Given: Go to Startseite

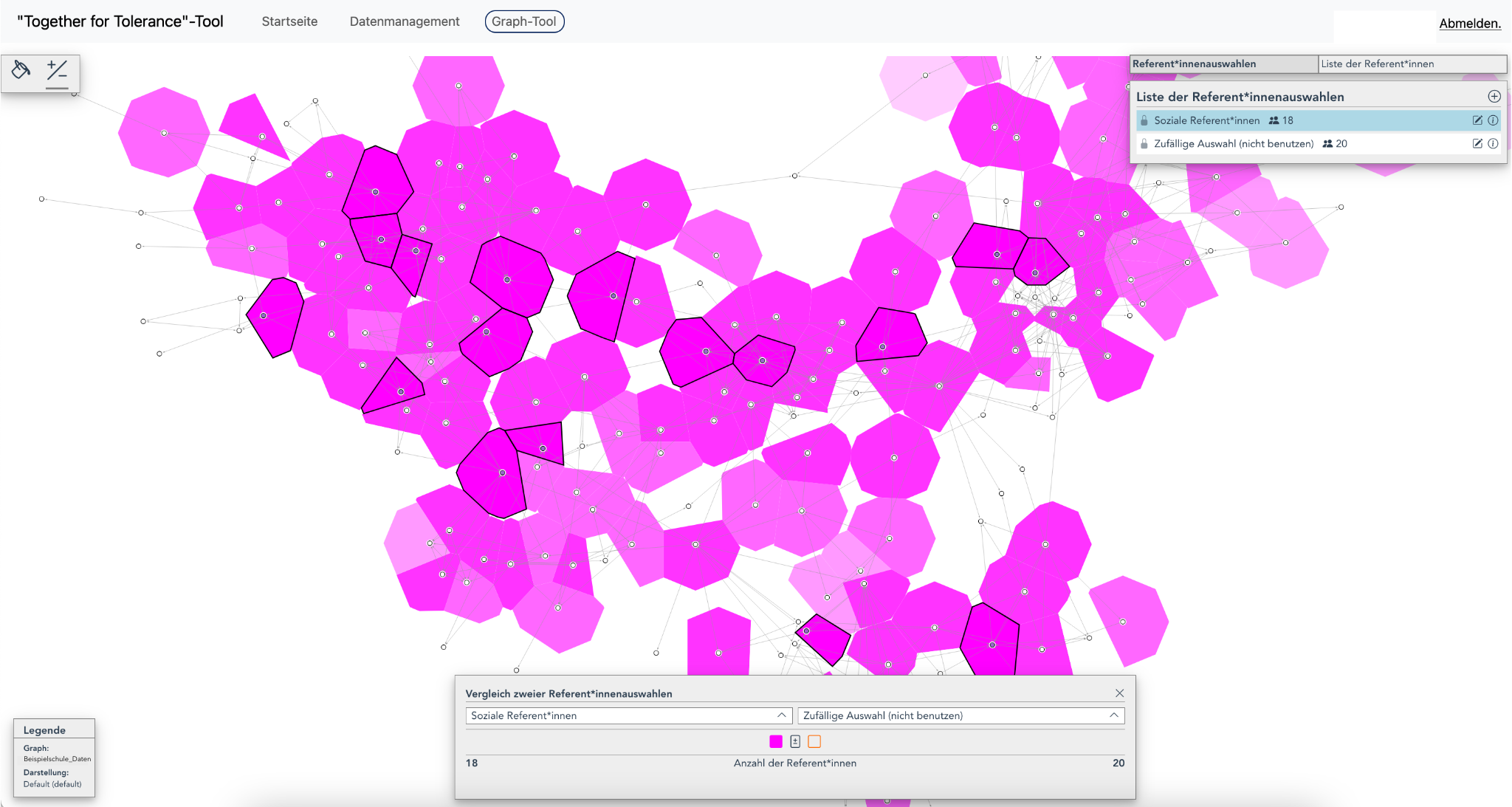Looking at the screenshot, I should pyautogui.click(x=289, y=21).
